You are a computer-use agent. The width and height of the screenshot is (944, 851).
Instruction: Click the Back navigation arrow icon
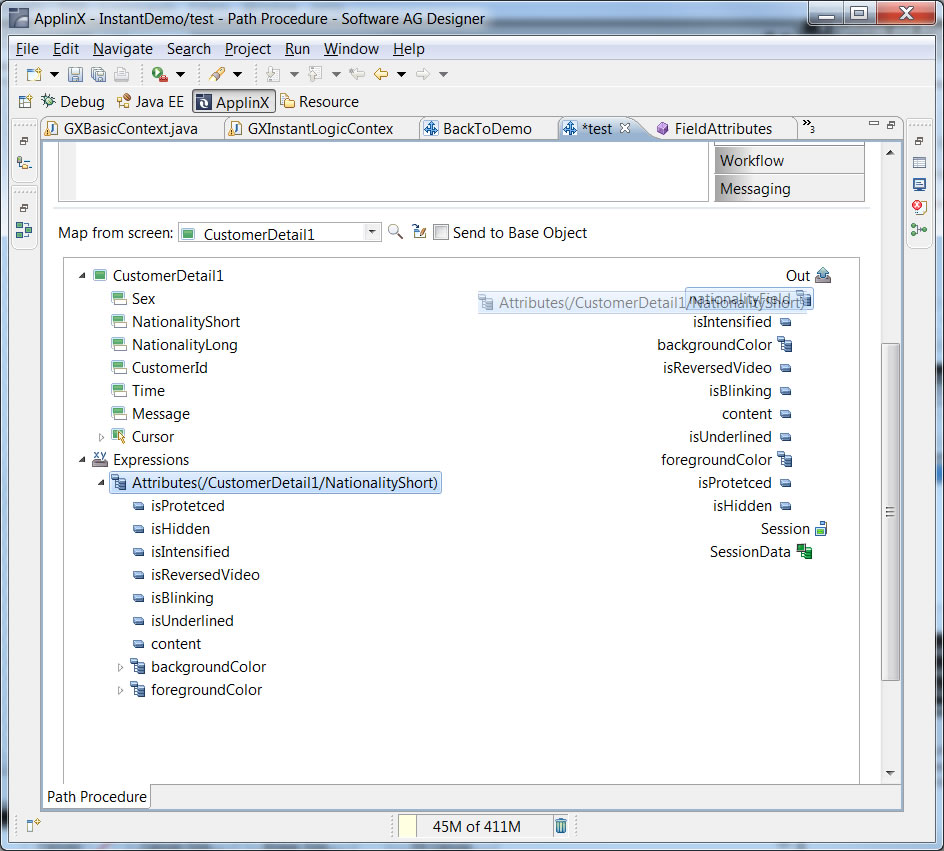pos(381,74)
